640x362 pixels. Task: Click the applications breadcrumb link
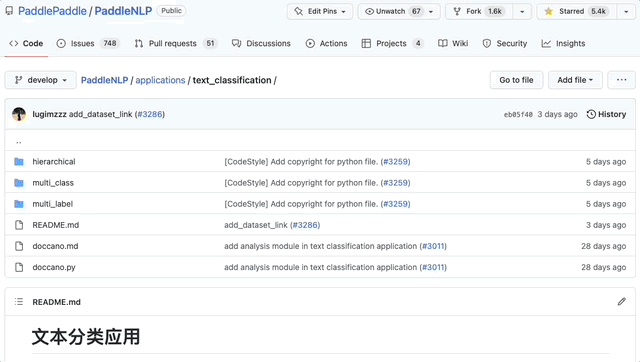coord(160,80)
